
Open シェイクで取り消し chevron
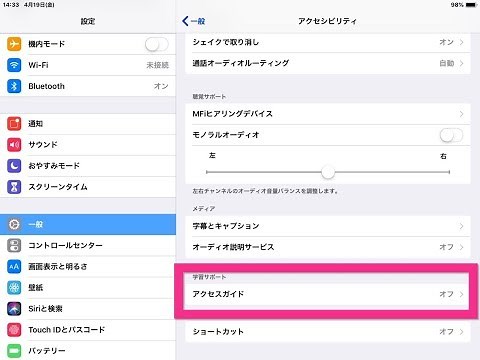click(x=462, y=42)
